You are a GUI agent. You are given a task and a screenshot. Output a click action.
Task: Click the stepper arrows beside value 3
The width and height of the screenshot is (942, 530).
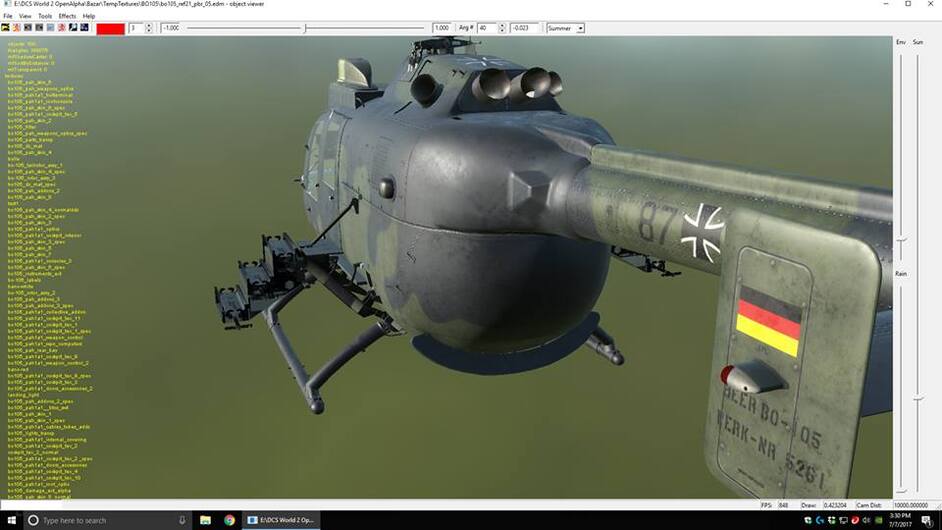[149, 28]
